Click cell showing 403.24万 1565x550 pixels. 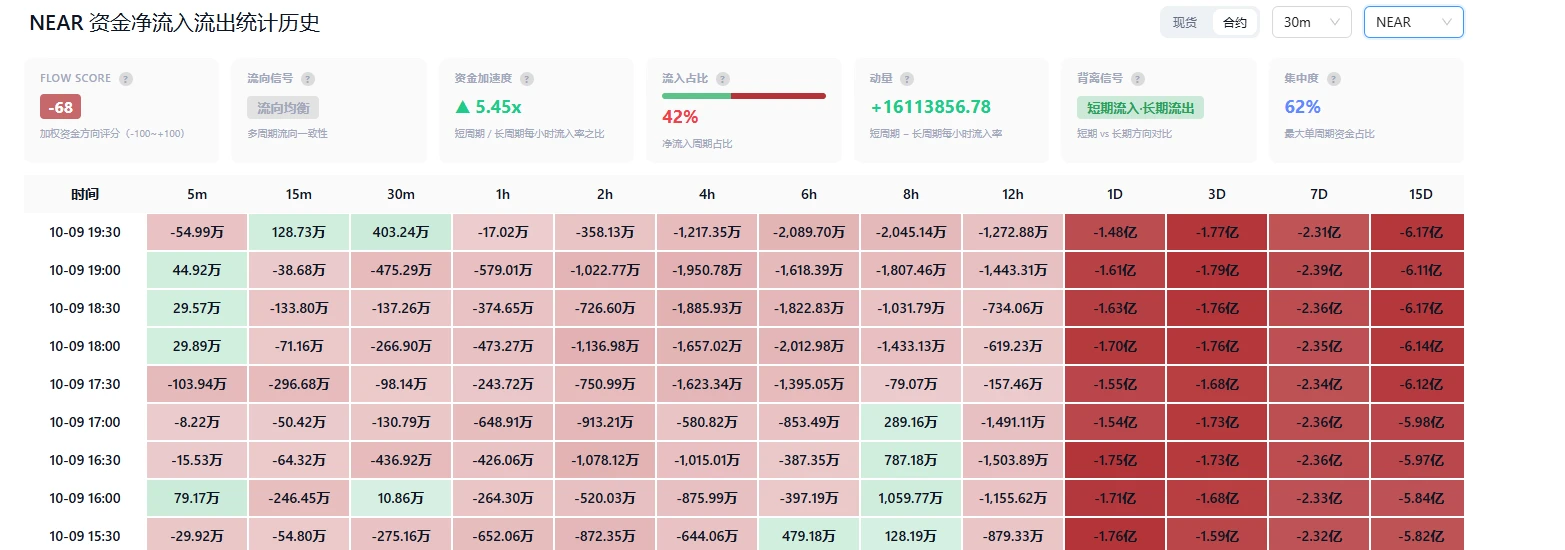tap(401, 232)
